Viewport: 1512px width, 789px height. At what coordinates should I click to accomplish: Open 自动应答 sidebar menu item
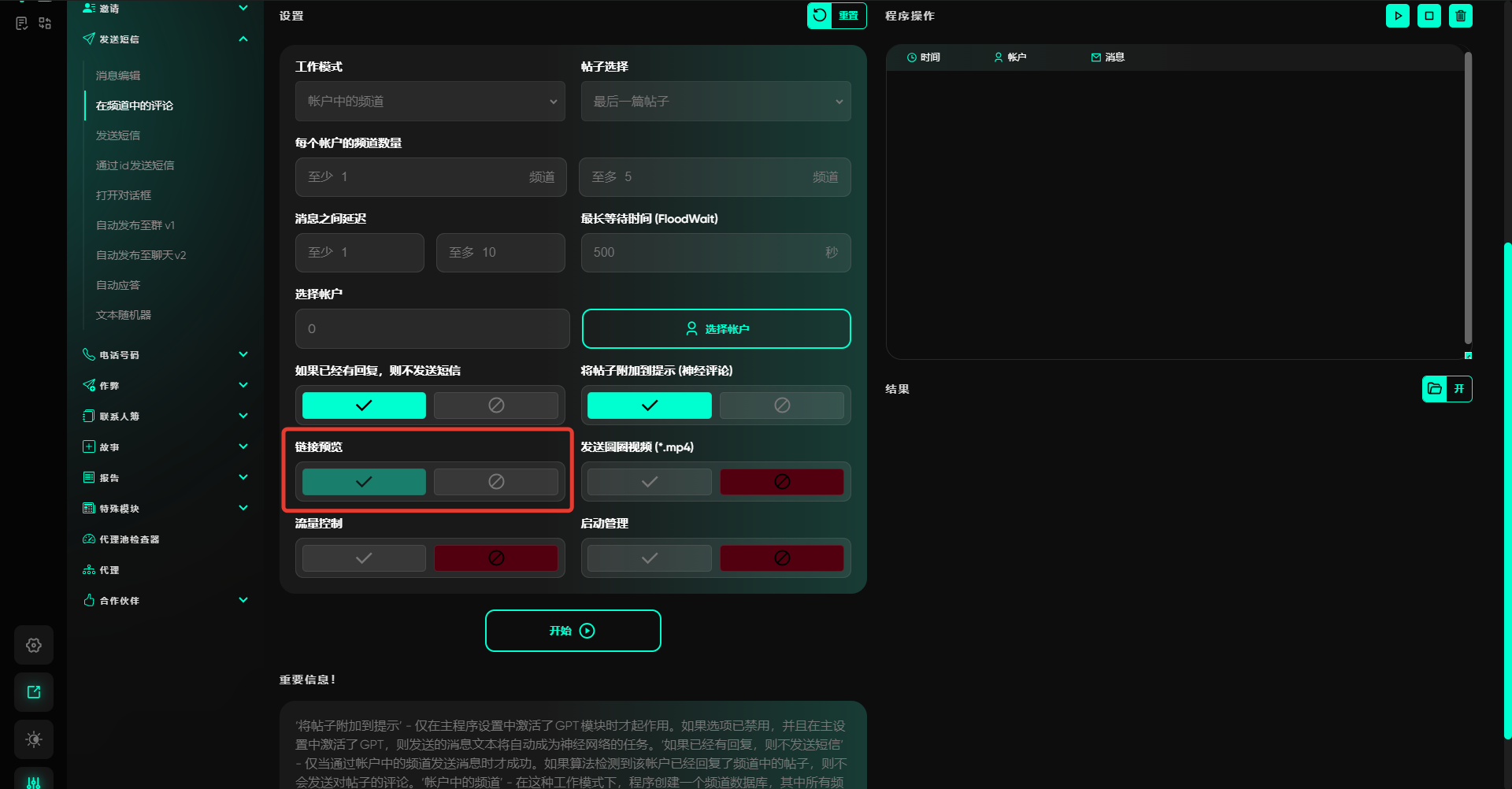tap(118, 285)
